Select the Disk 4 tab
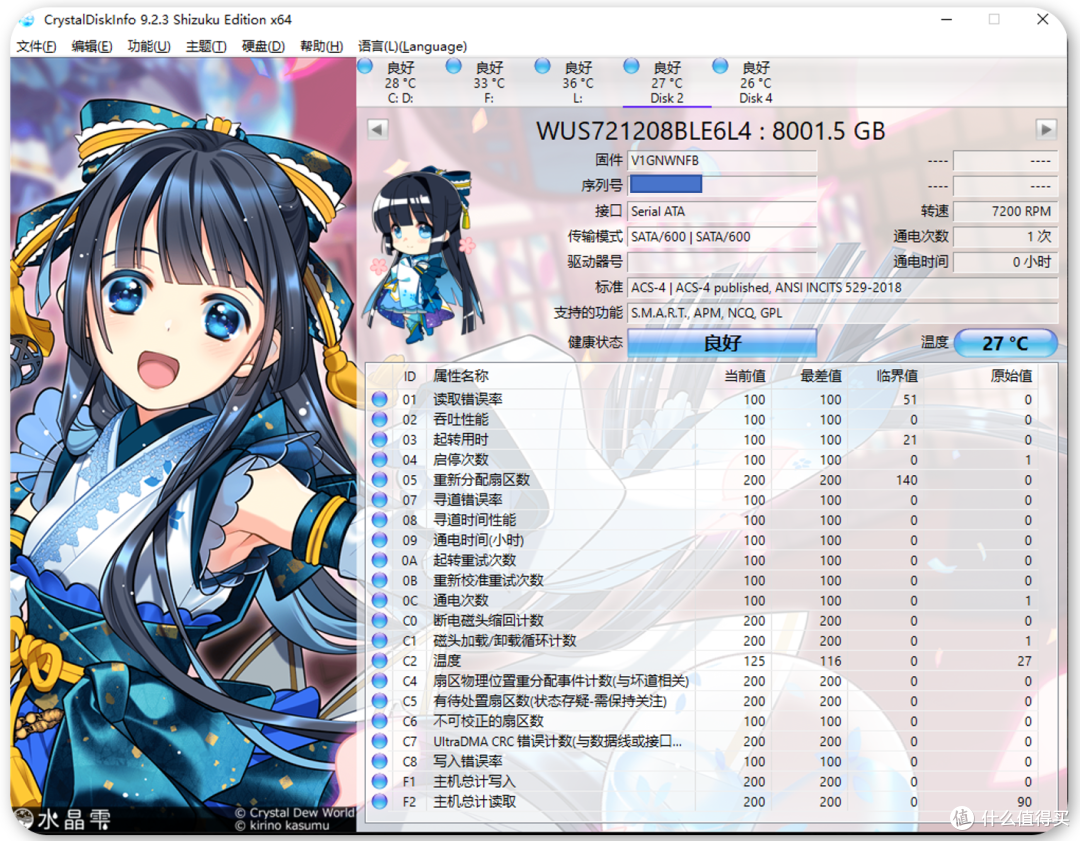Viewport: 1080px width, 841px height. [x=756, y=82]
